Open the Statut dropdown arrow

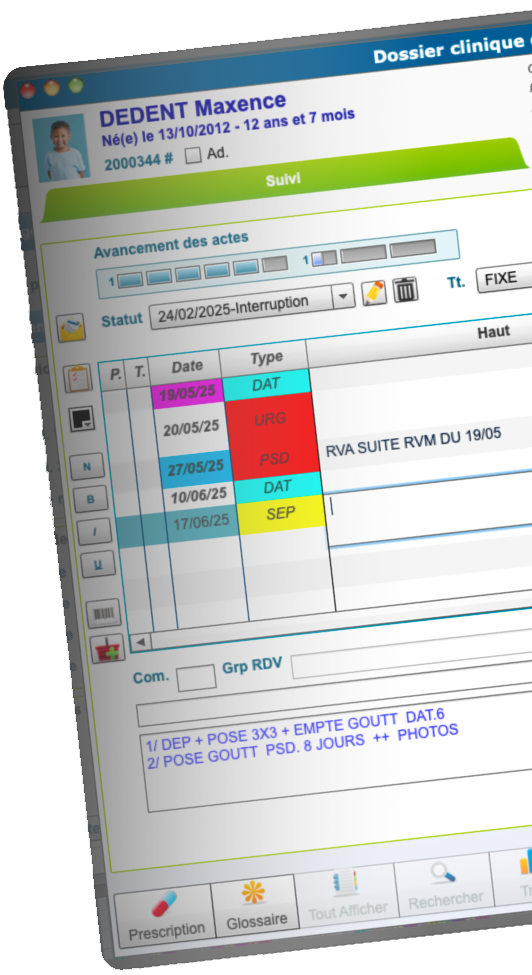tap(343, 297)
